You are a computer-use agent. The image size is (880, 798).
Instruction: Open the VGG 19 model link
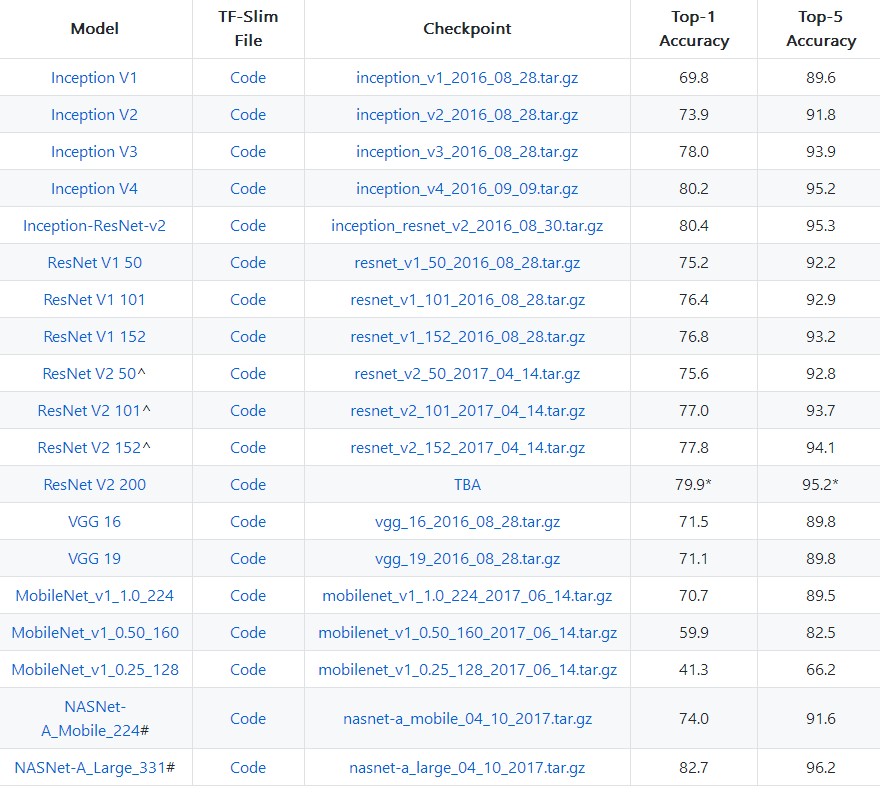(94, 559)
